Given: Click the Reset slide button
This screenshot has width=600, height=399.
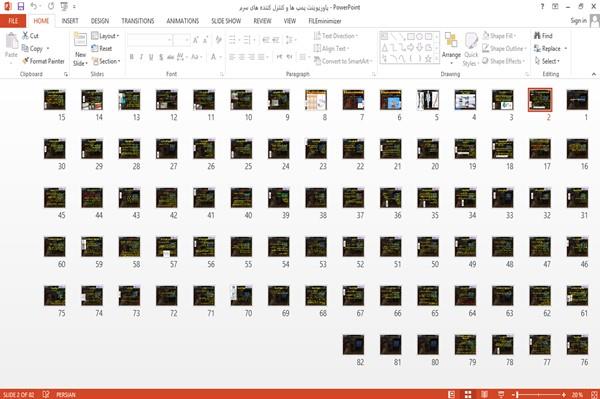Looking at the screenshot, I should pyautogui.click(x=102, y=49).
